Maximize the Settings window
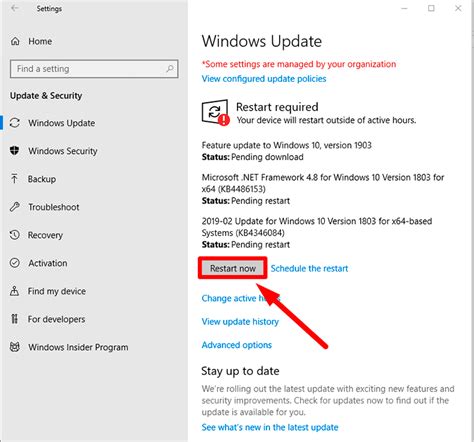 [431, 8]
